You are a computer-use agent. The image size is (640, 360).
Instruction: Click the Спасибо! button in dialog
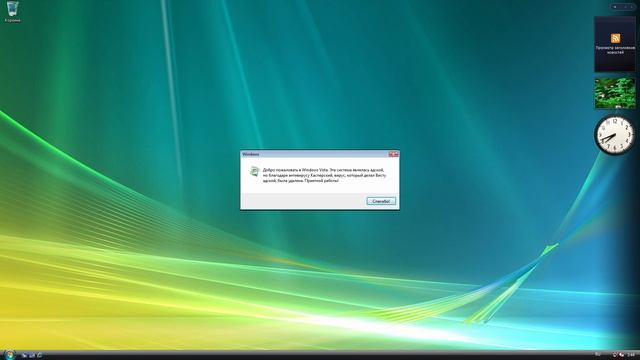[x=381, y=201]
